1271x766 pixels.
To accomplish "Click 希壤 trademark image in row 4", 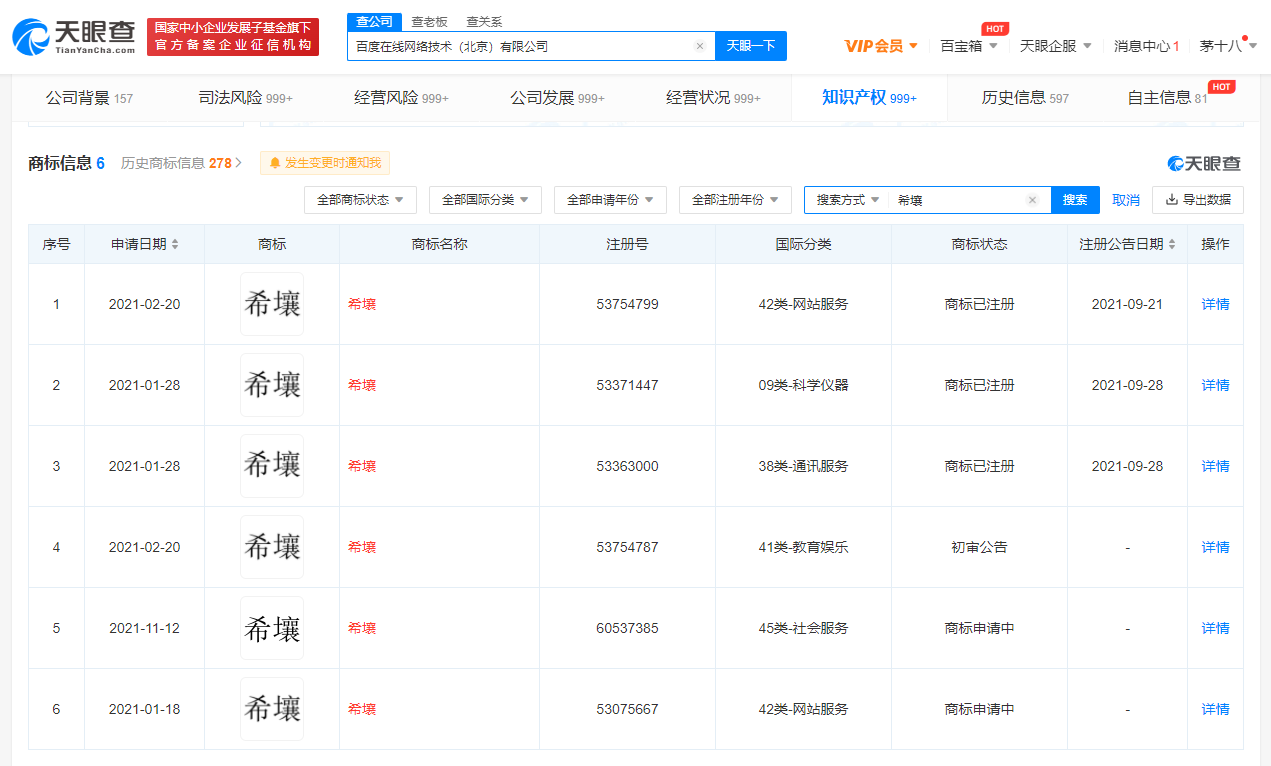I will (x=272, y=547).
